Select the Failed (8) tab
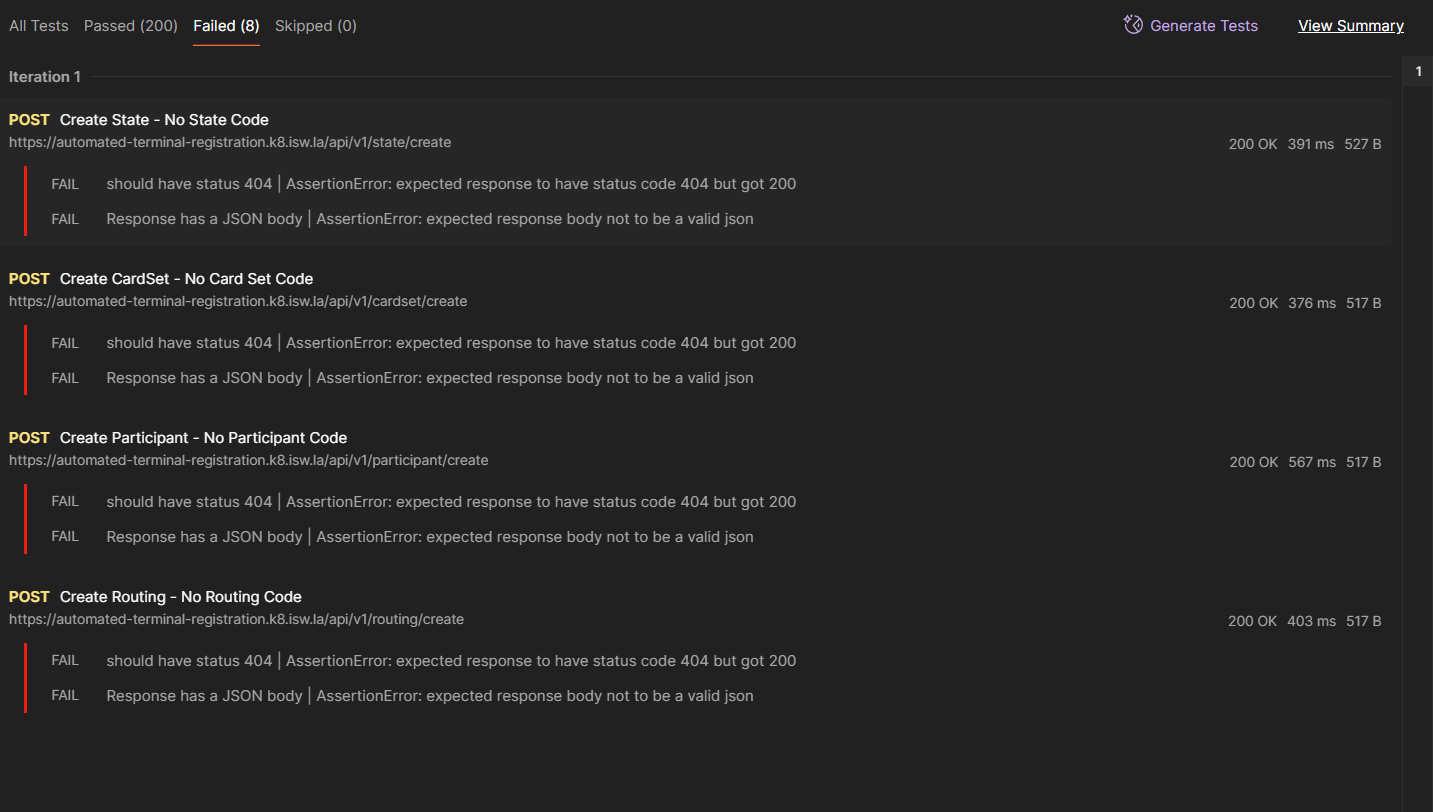 point(226,26)
